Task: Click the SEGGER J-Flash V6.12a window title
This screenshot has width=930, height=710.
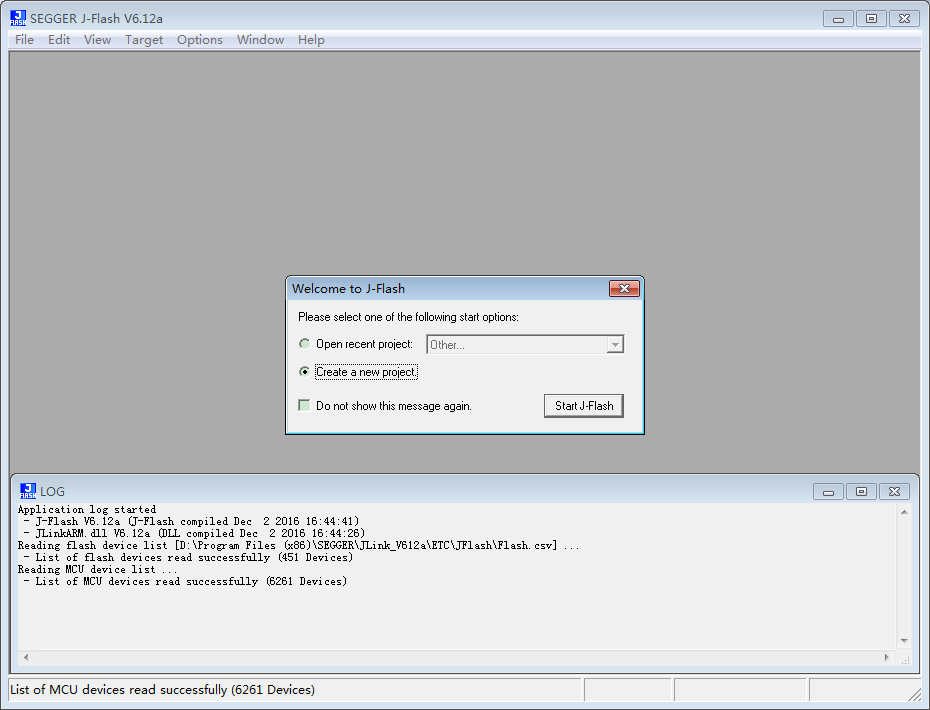Action: click(96, 18)
